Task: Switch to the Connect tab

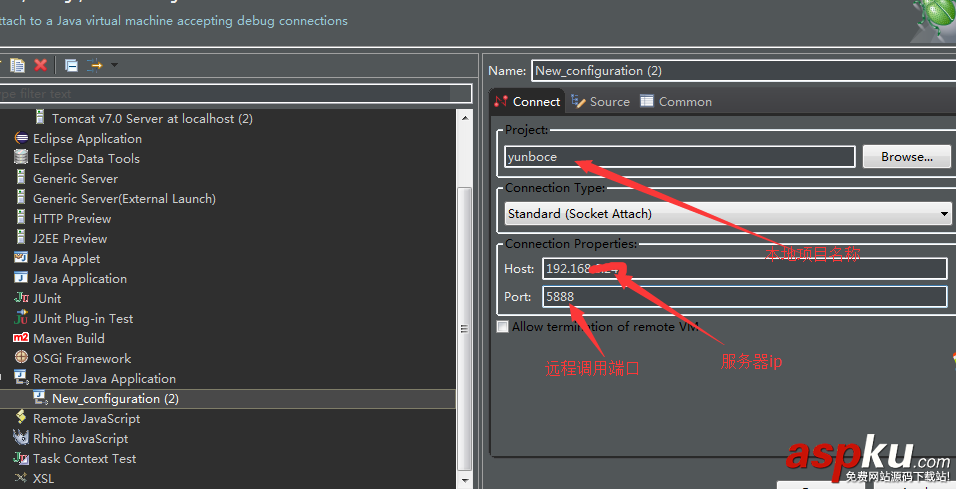Action: (528, 102)
